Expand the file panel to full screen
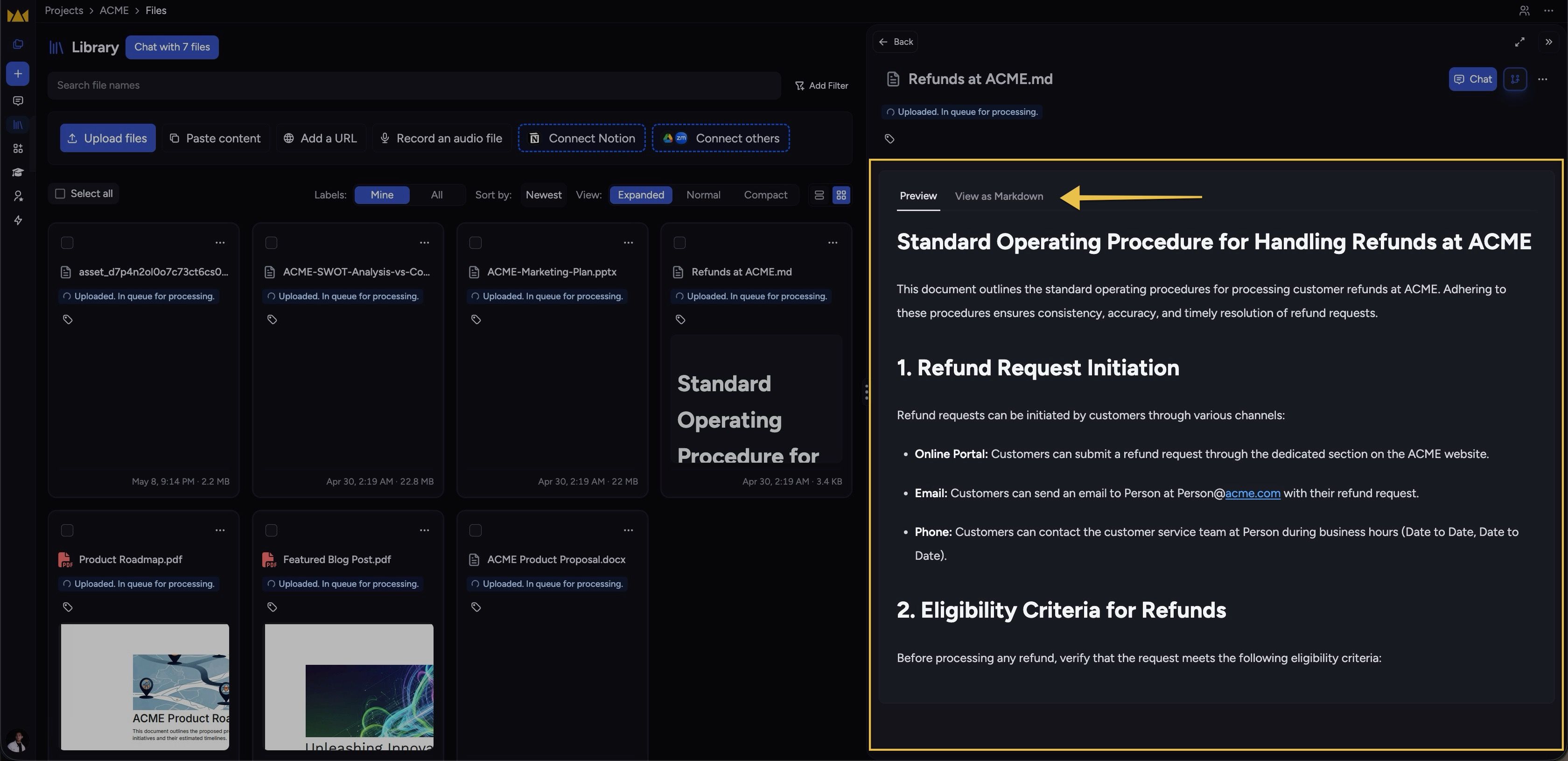Screen dimensions: 1568x761 pyautogui.click(x=1519, y=42)
